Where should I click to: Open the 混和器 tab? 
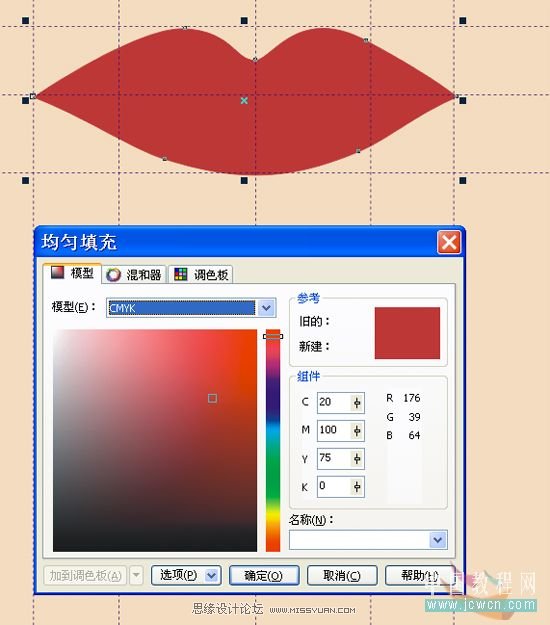click(x=134, y=275)
